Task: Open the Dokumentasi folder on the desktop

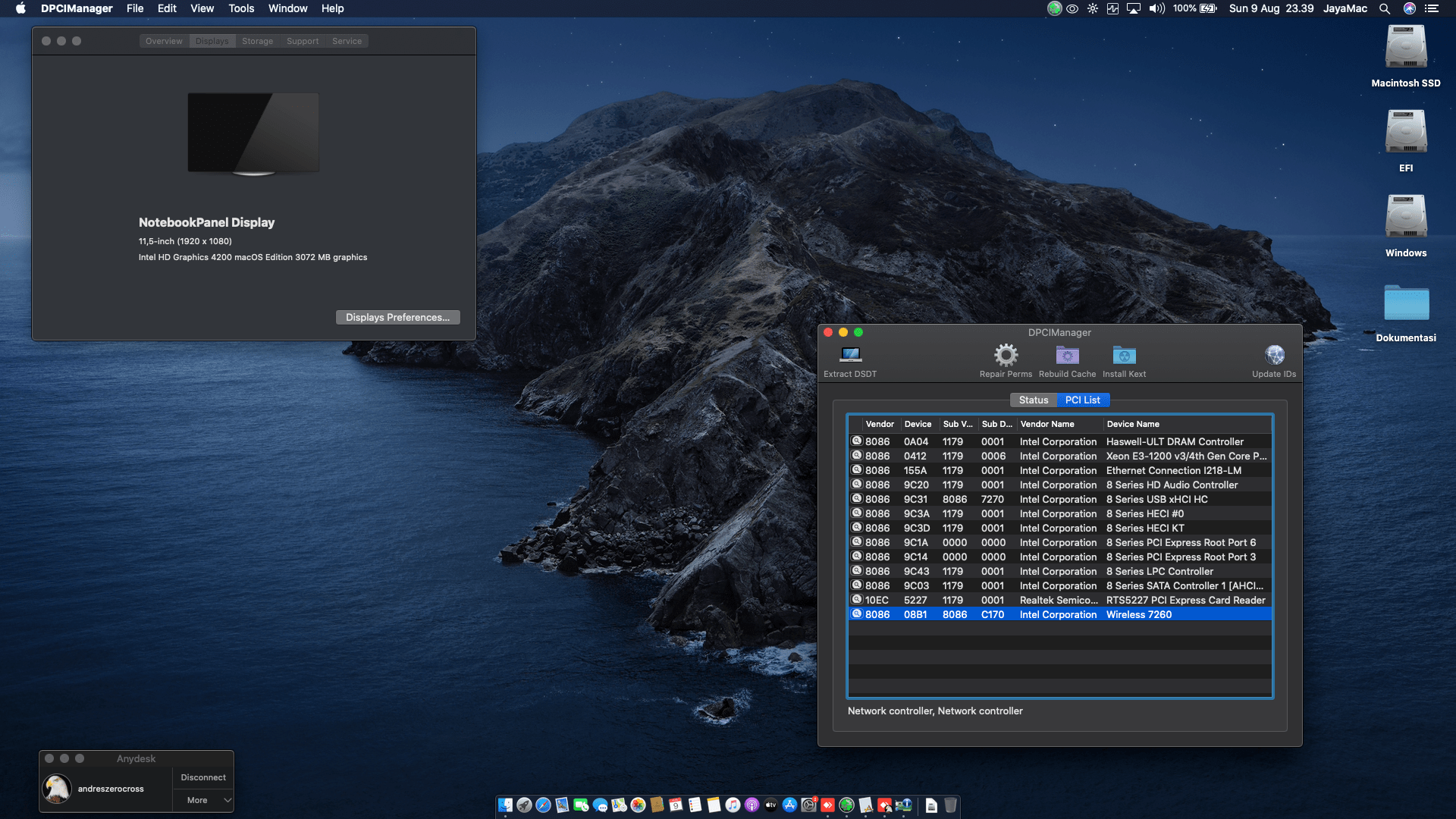Action: (x=1405, y=303)
